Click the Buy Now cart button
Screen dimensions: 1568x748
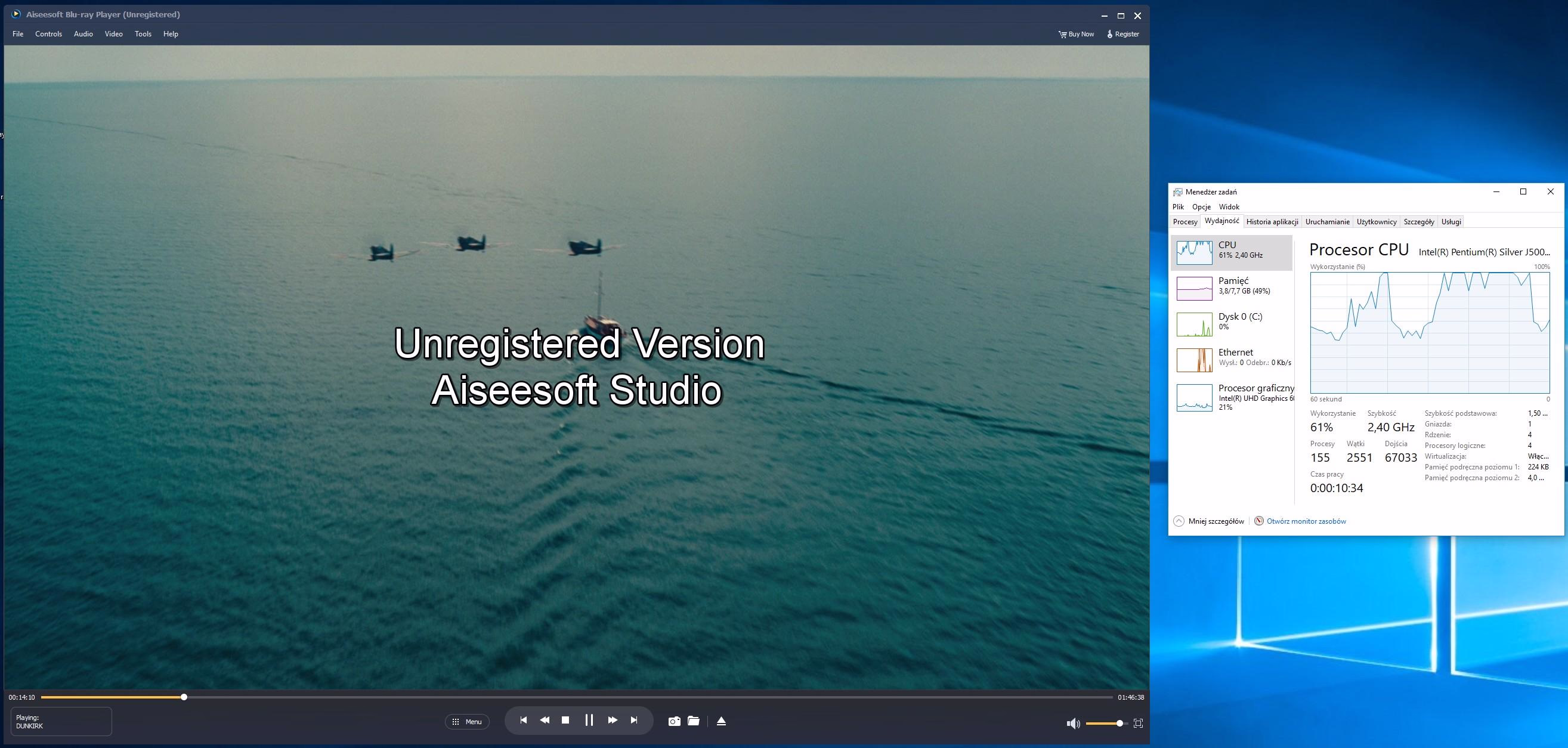pyautogui.click(x=1075, y=34)
